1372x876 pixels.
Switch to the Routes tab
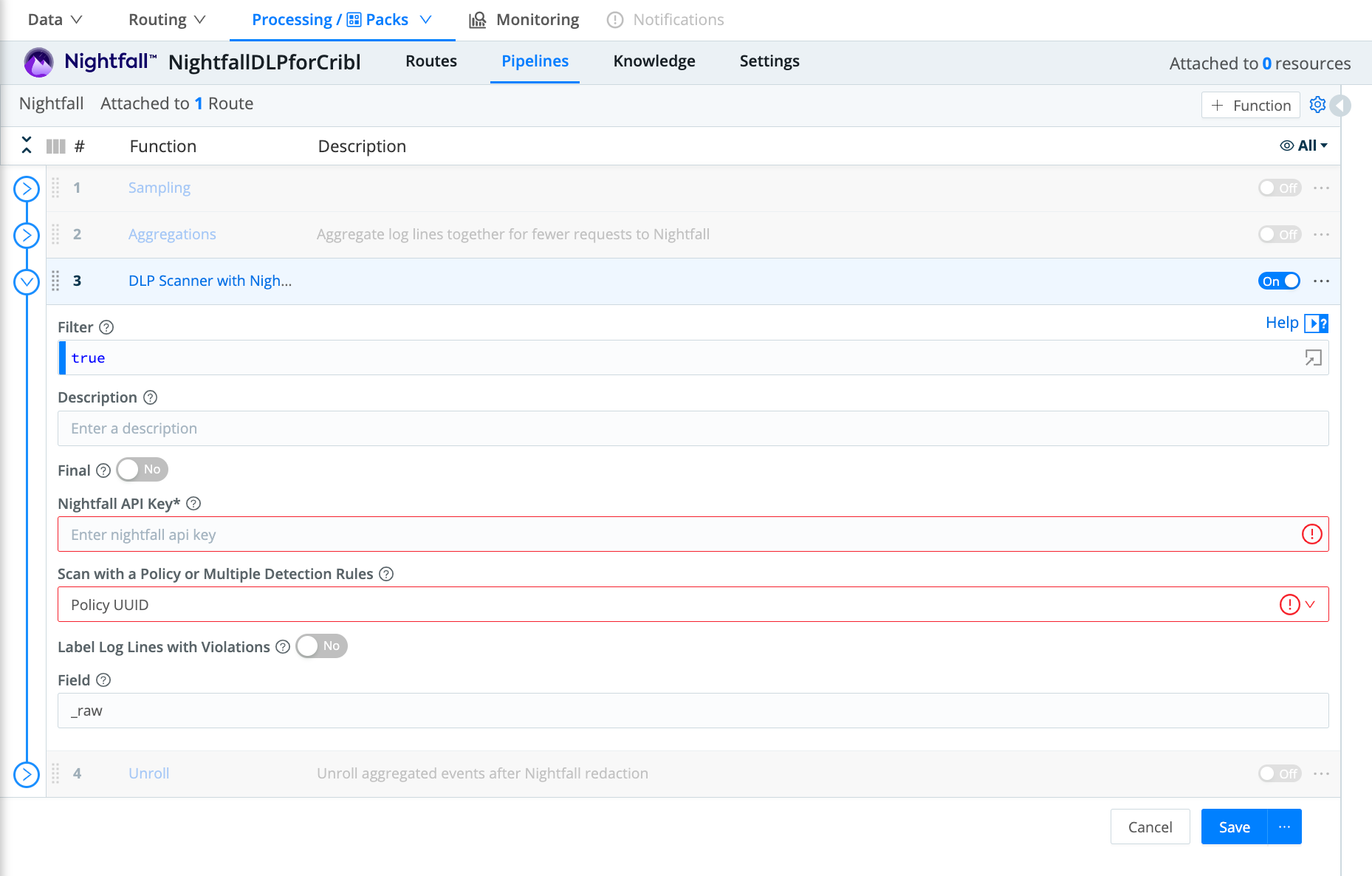tap(431, 61)
